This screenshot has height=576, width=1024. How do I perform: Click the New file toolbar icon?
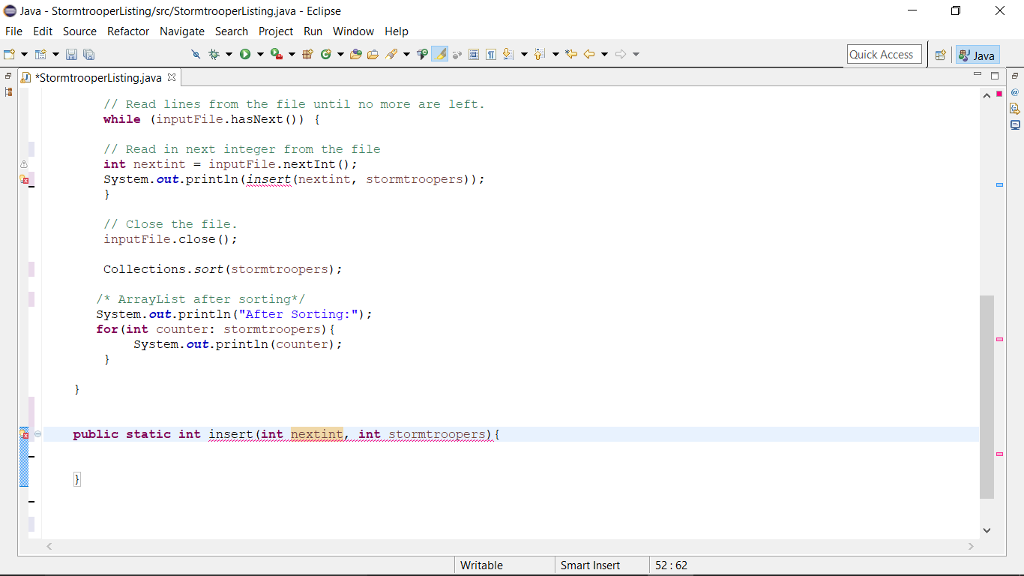tap(9, 54)
